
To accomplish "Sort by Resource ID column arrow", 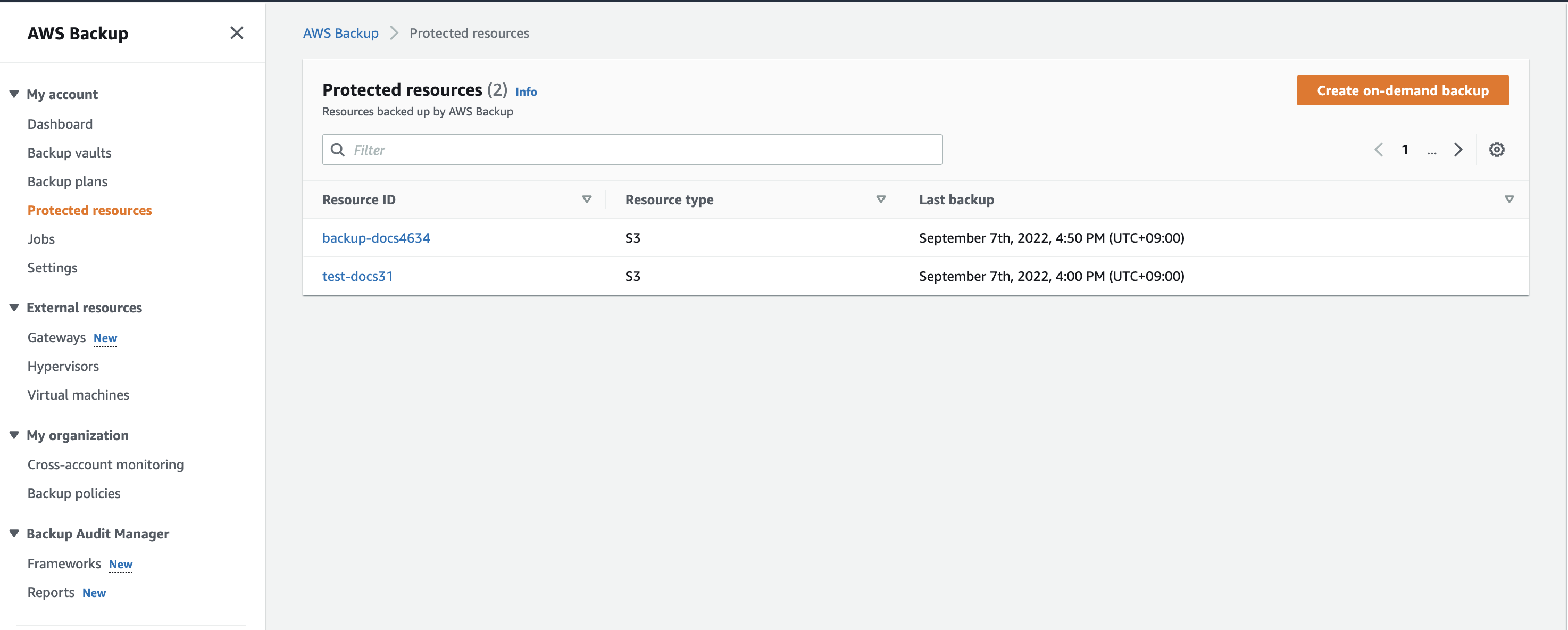I will point(587,200).
